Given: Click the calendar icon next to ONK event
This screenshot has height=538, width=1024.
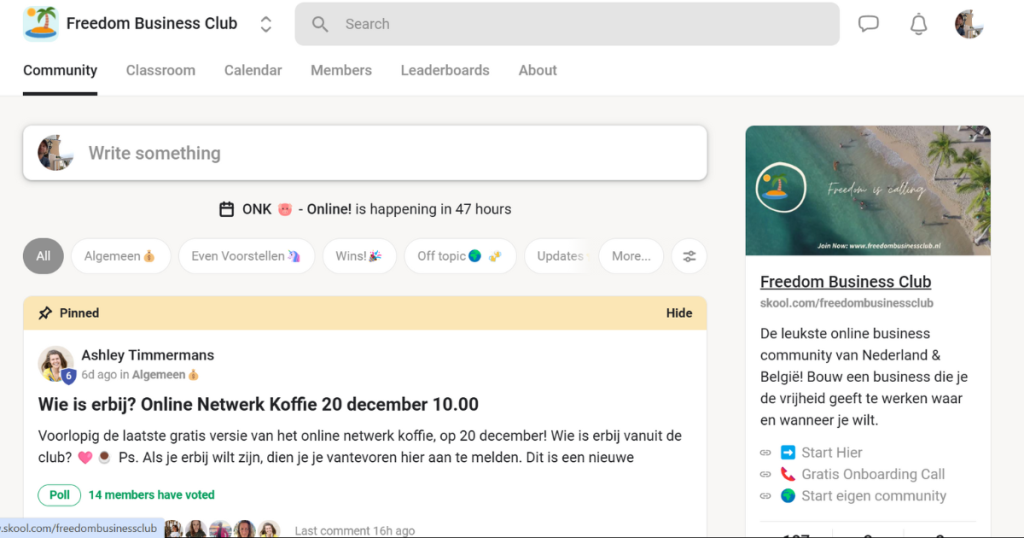Looking at the screenshot, I should 227,210.
